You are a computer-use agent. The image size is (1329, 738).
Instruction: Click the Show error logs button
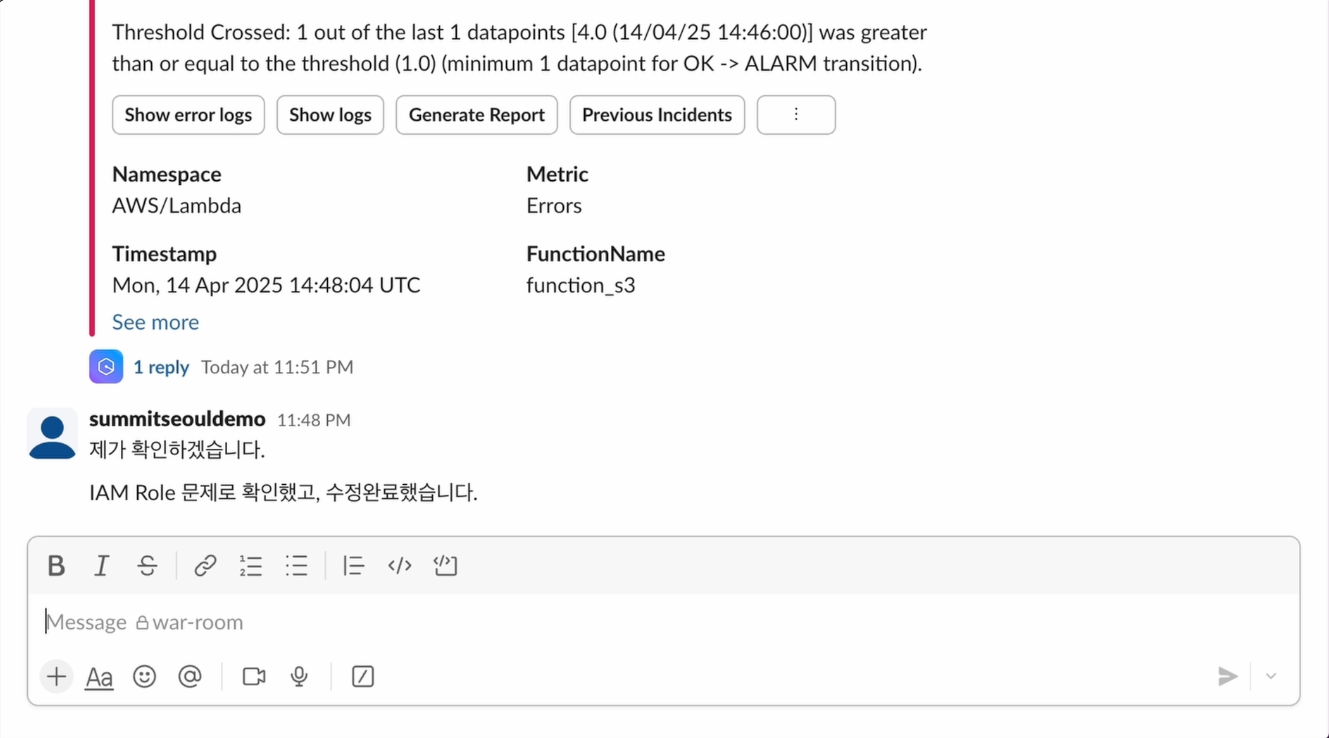point(188,115)
